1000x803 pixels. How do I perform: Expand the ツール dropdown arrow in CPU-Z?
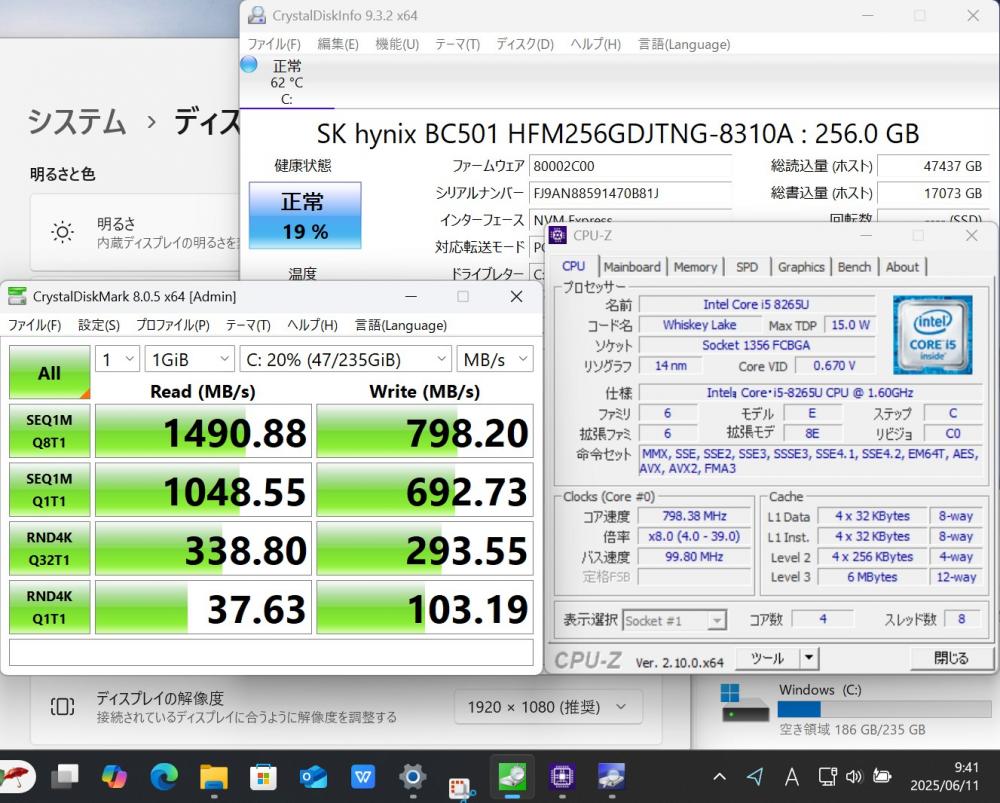(x=809, y=658)
